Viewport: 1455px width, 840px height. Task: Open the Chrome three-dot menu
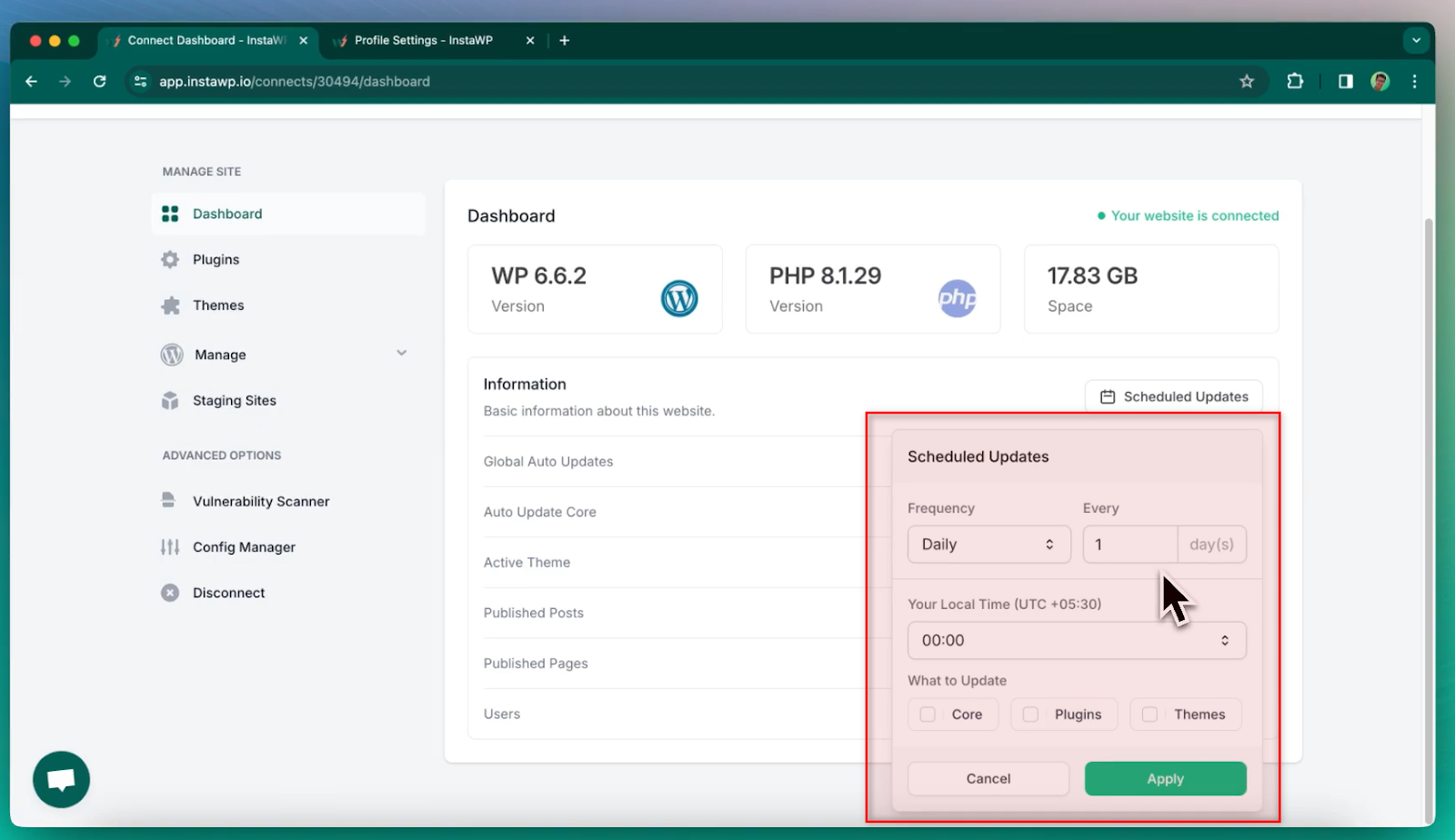[x=1415, y=82]
